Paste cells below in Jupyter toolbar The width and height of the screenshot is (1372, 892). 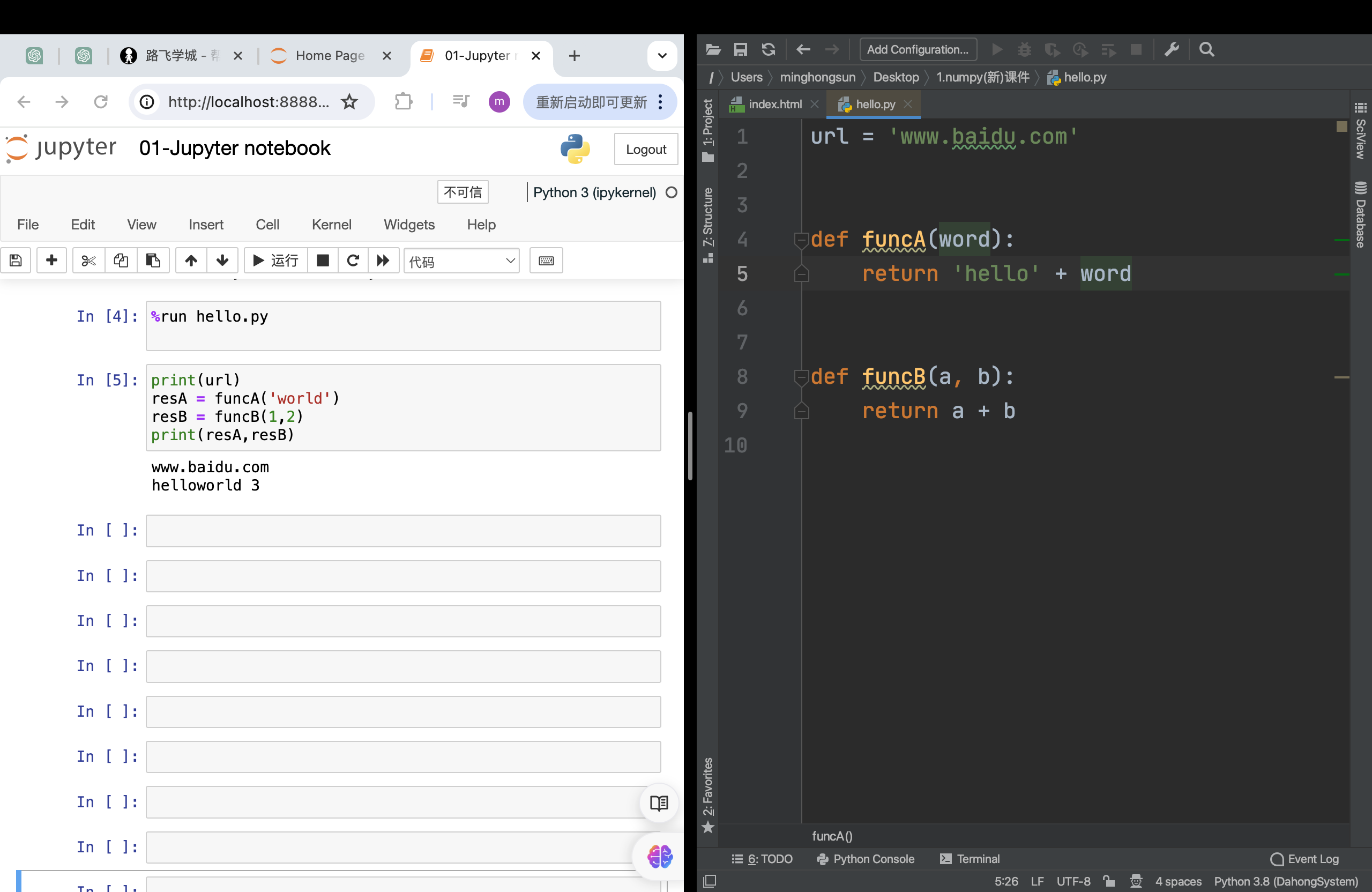pos(153,261)
